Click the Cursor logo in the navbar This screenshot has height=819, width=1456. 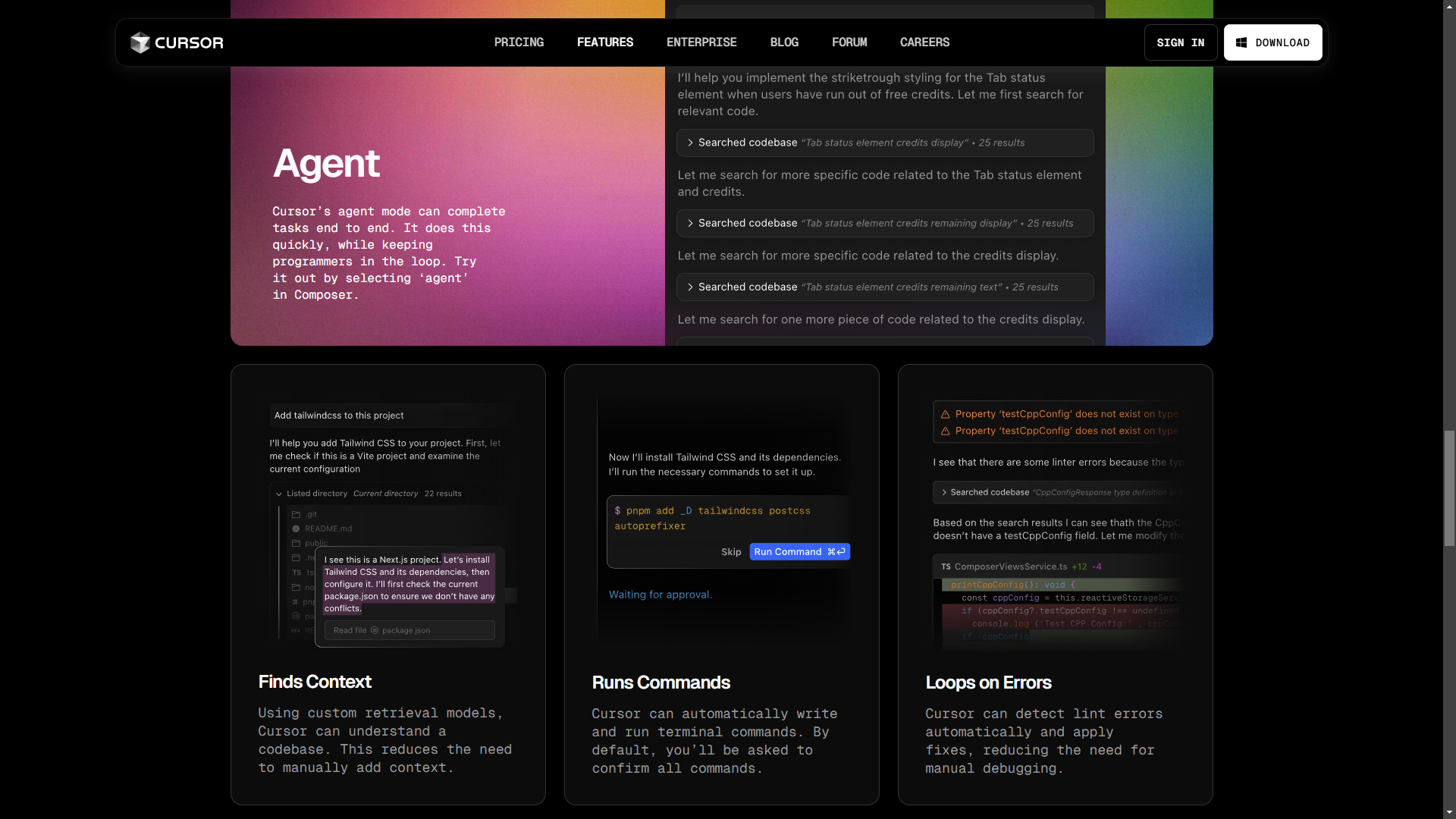pos(176,42)
